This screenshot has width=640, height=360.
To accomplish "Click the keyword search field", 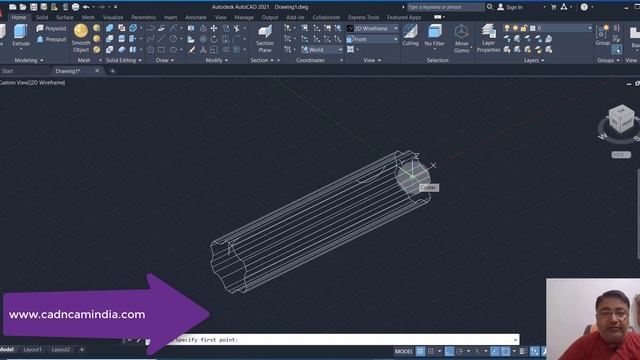I will pos(445,7).
